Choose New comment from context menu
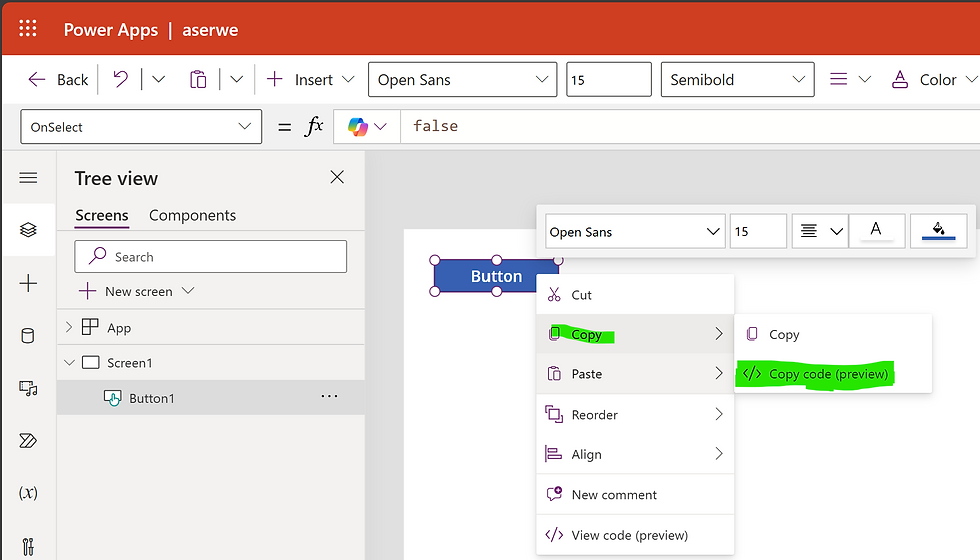980x560 pixels. pyautogui.click(x=635, y=494)
